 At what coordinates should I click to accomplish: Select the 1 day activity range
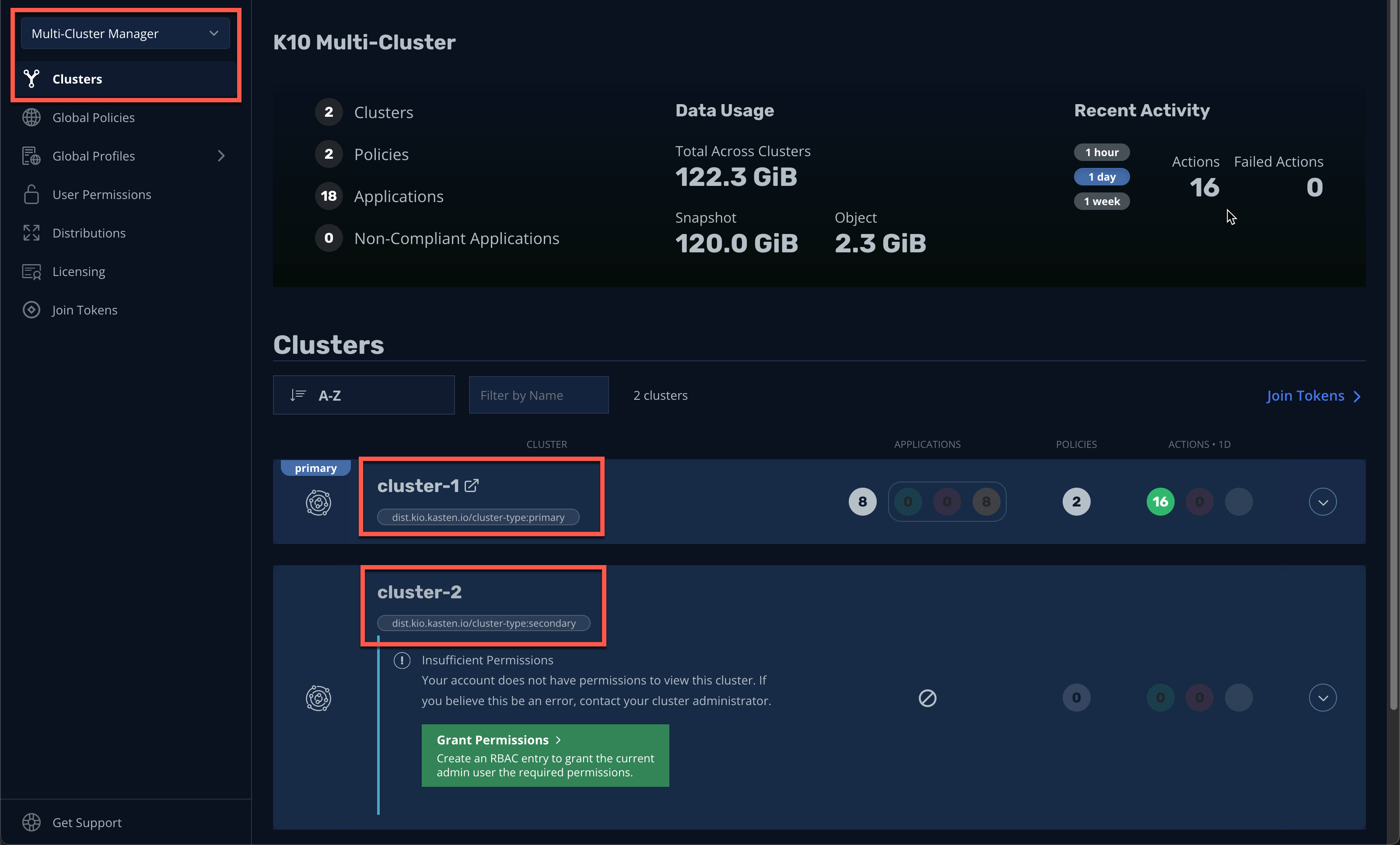tap(1102, 177)
